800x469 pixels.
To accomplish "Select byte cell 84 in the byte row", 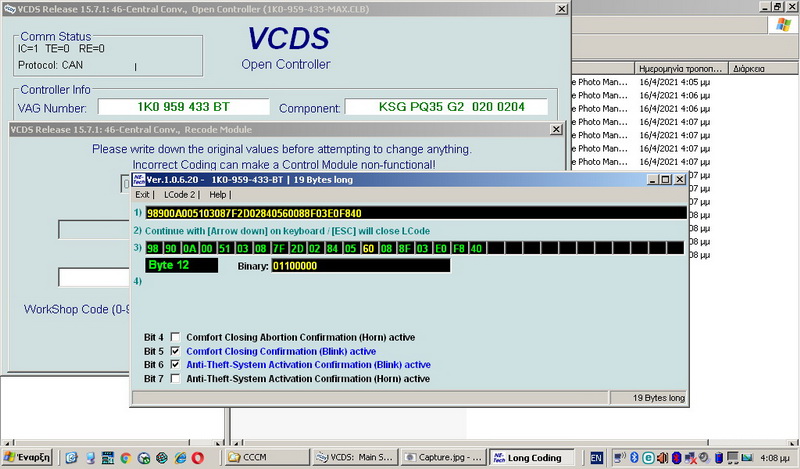I will click(x=332, y=249).
